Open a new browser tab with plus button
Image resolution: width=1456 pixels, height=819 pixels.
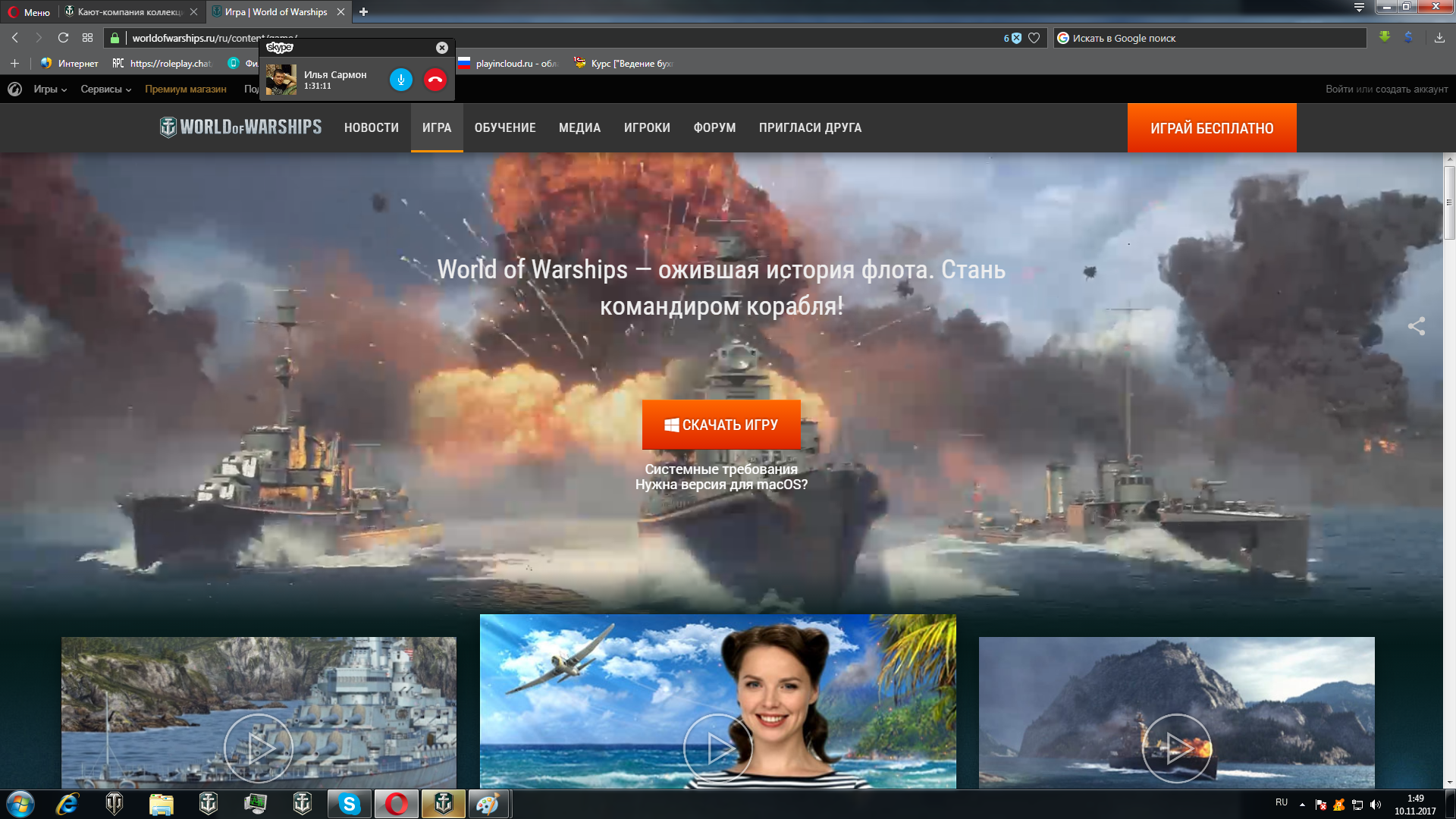point(363,12)
